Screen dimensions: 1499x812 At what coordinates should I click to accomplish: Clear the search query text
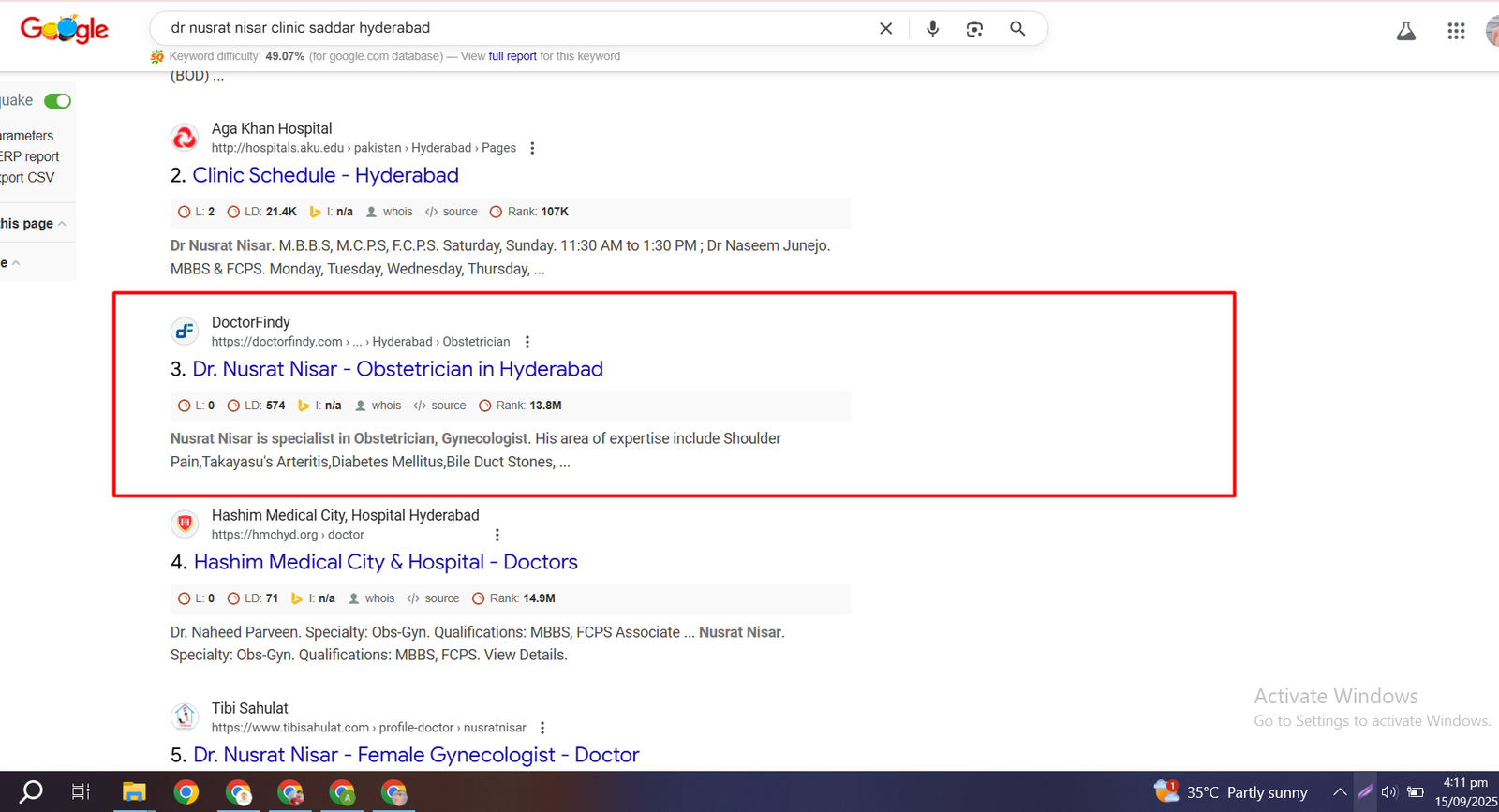click(x=885, y=29)
